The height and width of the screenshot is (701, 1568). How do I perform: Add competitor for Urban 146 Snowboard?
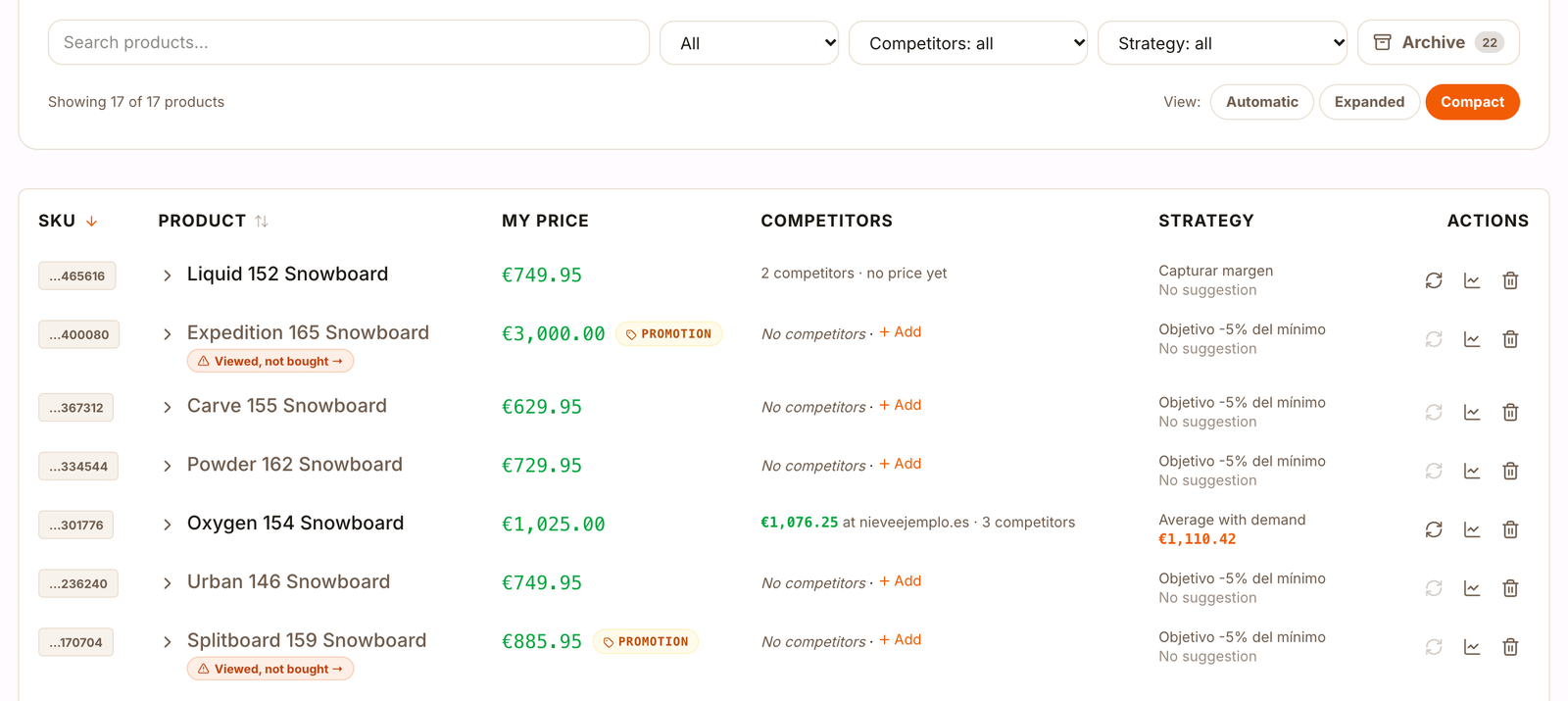[x=901, y=581]
